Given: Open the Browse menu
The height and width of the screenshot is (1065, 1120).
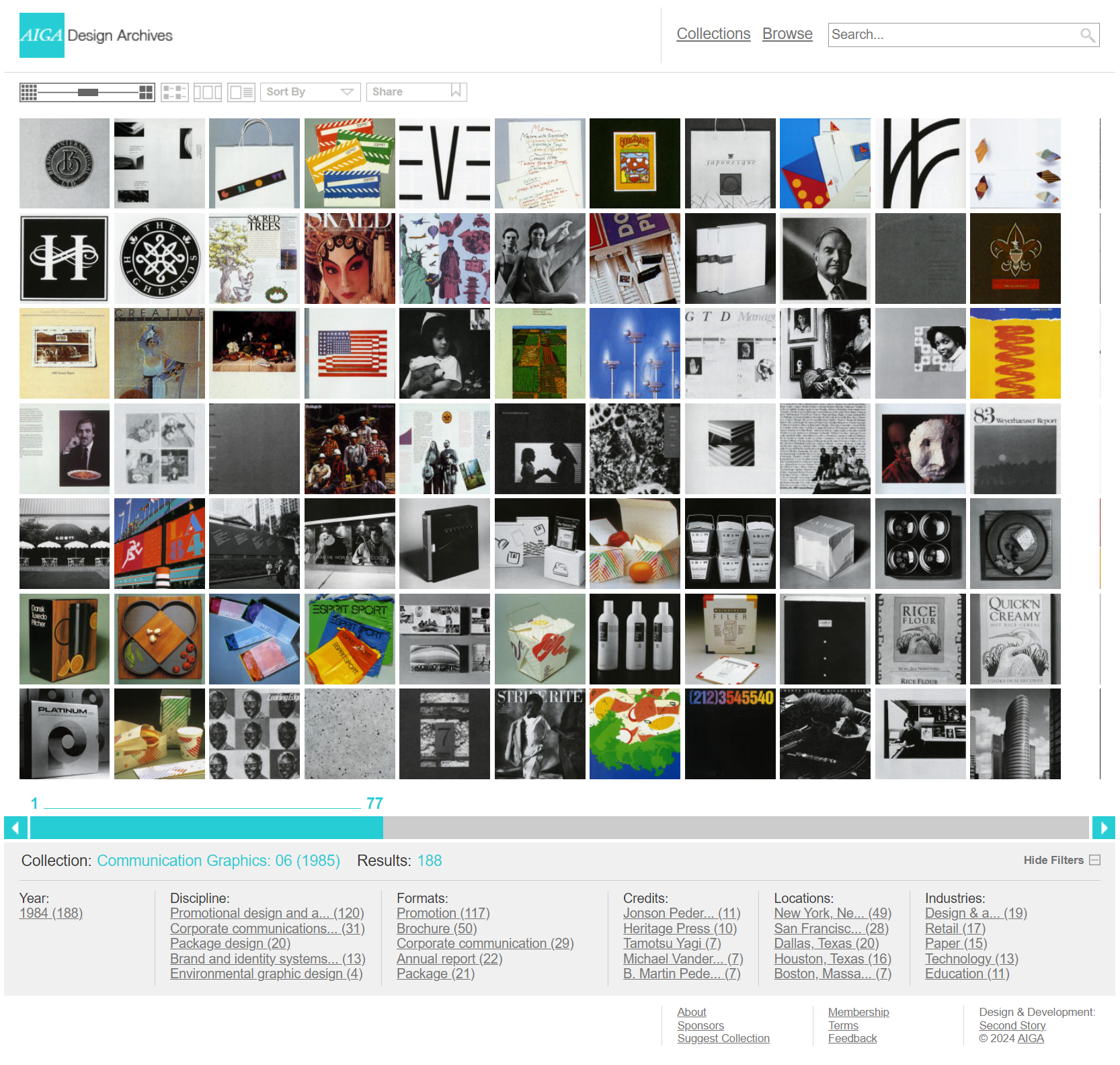Looking at the screenshot, I should click(x=787, y=34).
